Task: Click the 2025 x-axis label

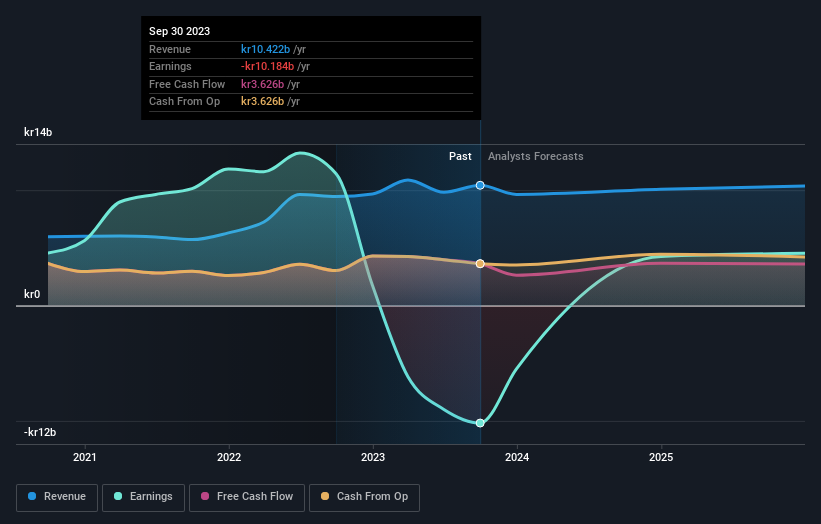Action: pos(661,457)
